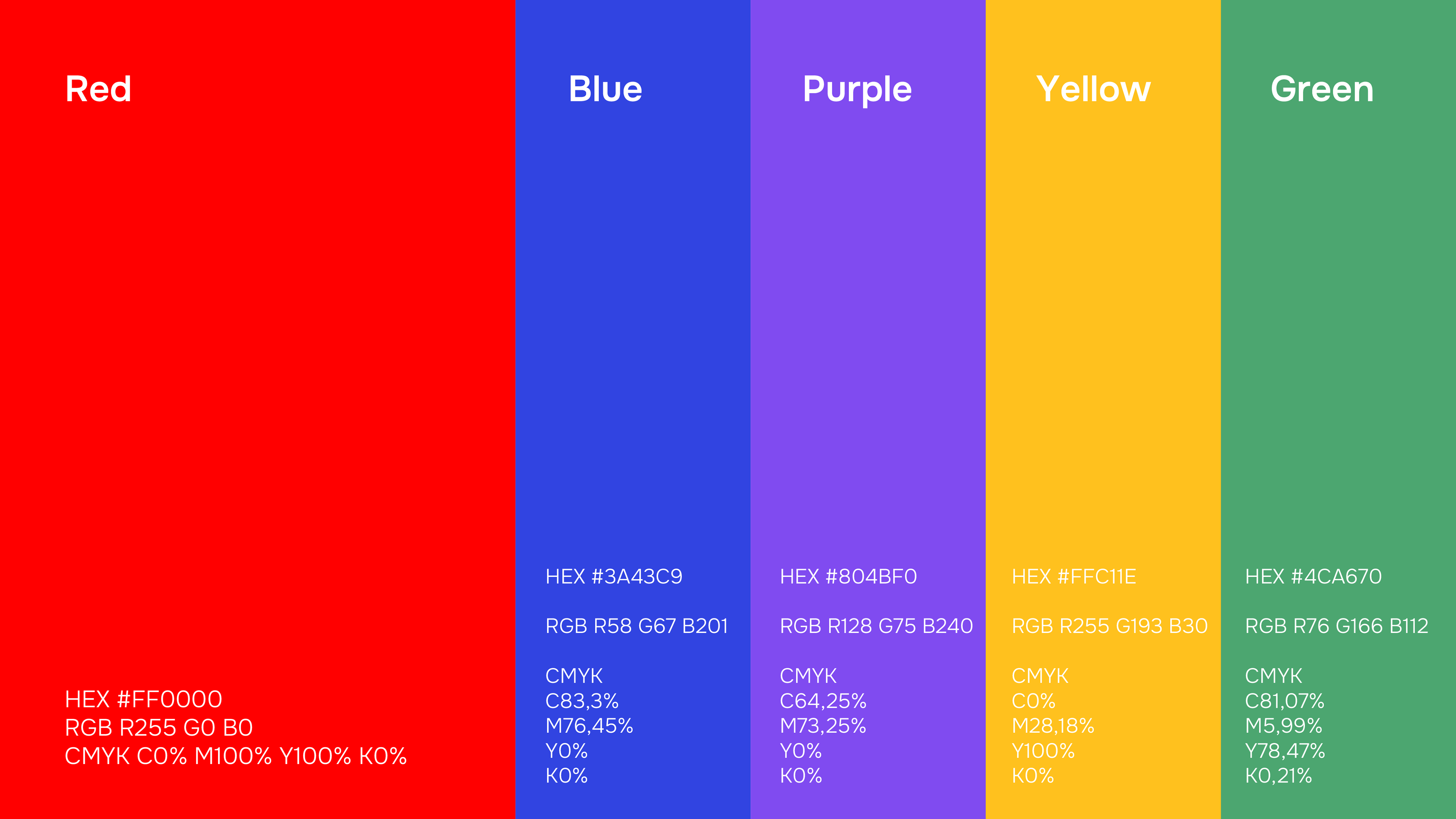Select the HEX #4CA670 label

point(1313,576)
